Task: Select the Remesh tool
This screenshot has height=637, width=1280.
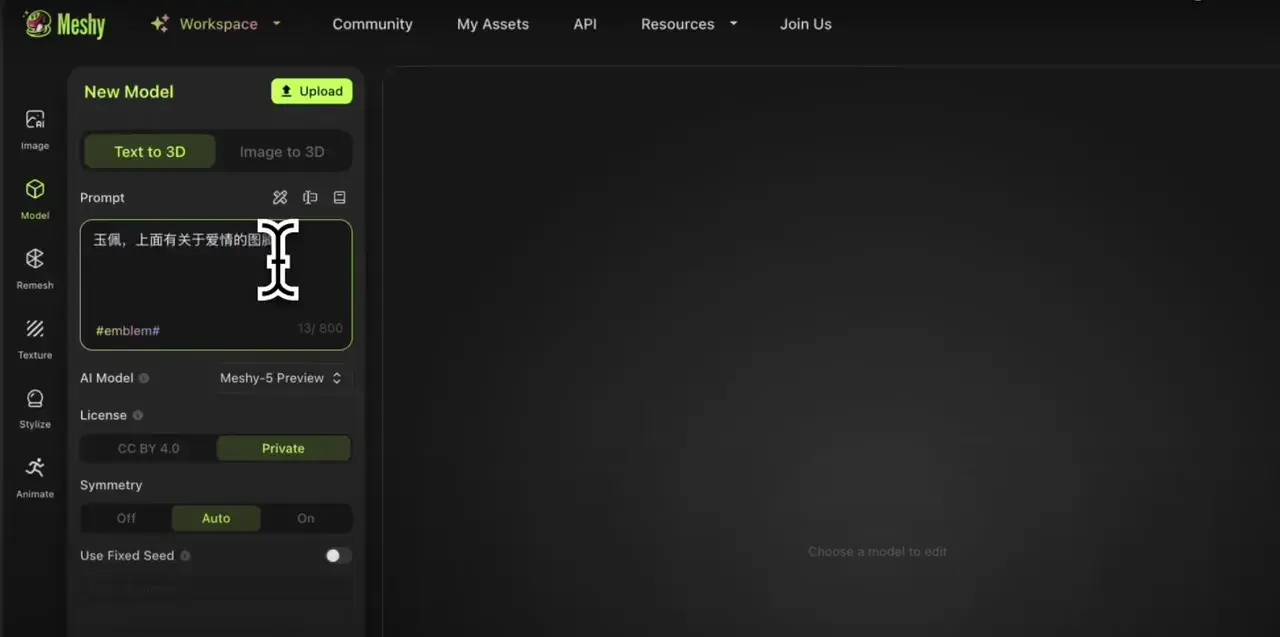Action: coord(34,266)
